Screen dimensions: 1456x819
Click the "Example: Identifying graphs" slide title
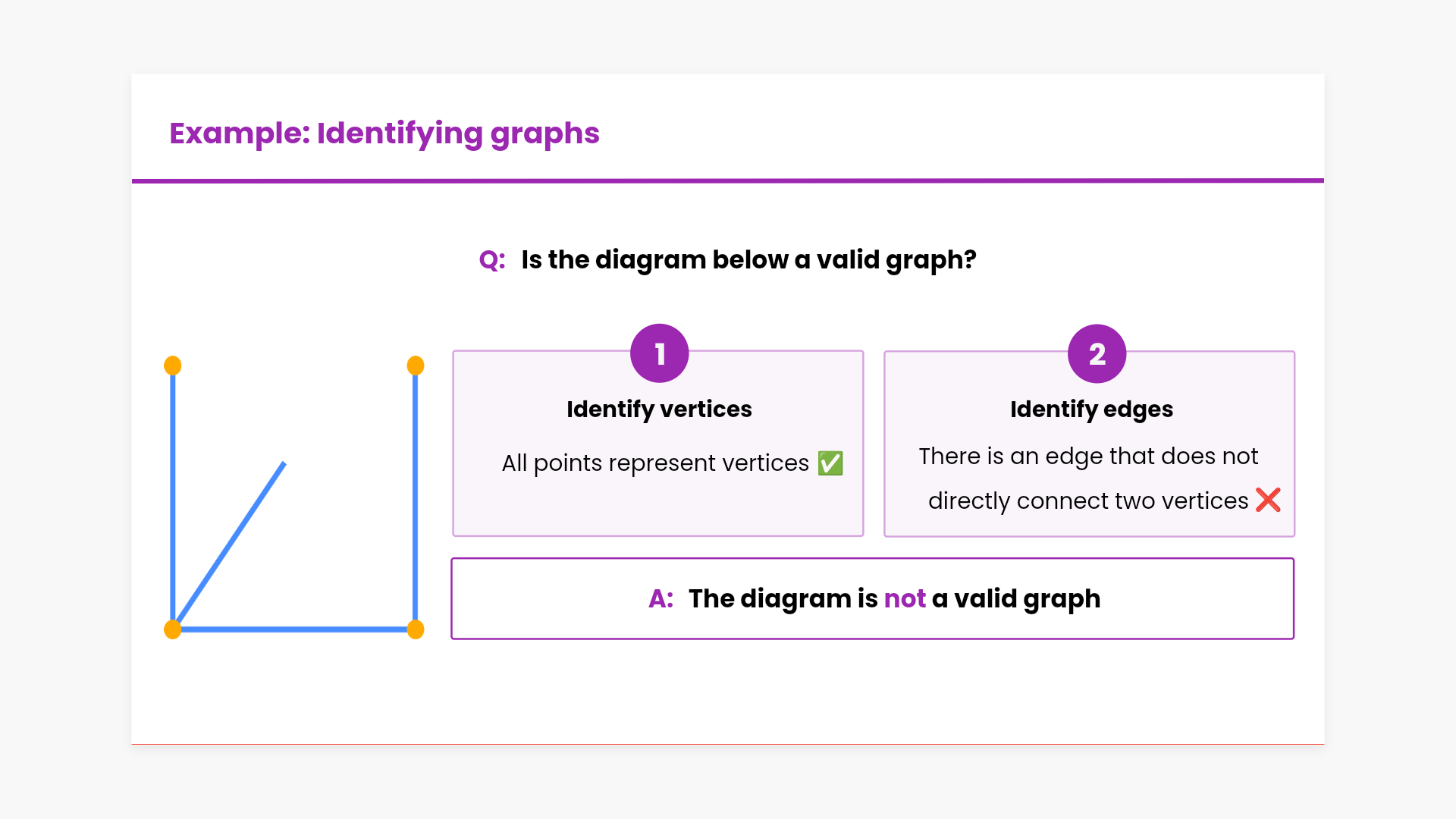click(384, 133)
